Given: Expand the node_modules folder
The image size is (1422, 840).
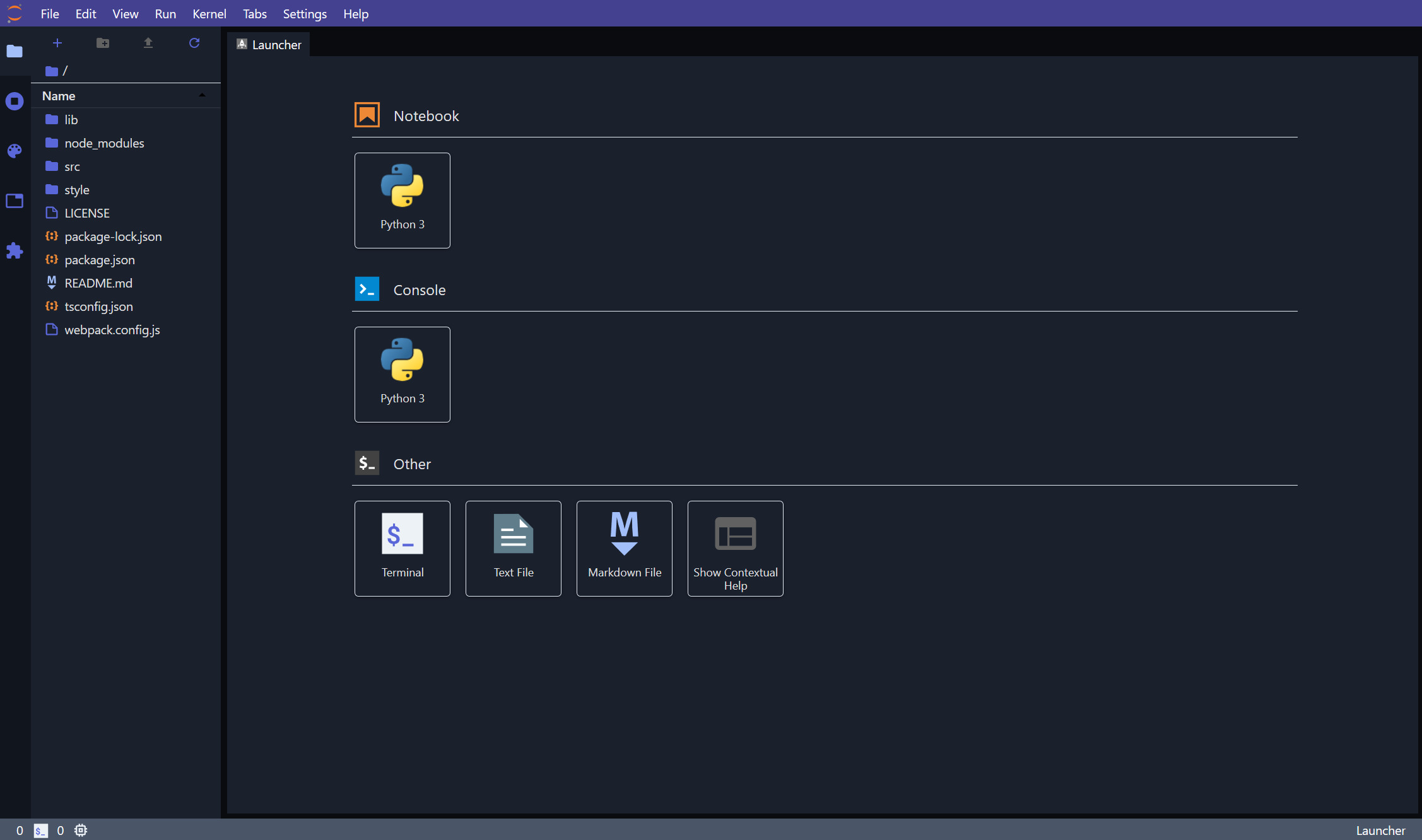Looking at the screenshot, I should [104, 143].
